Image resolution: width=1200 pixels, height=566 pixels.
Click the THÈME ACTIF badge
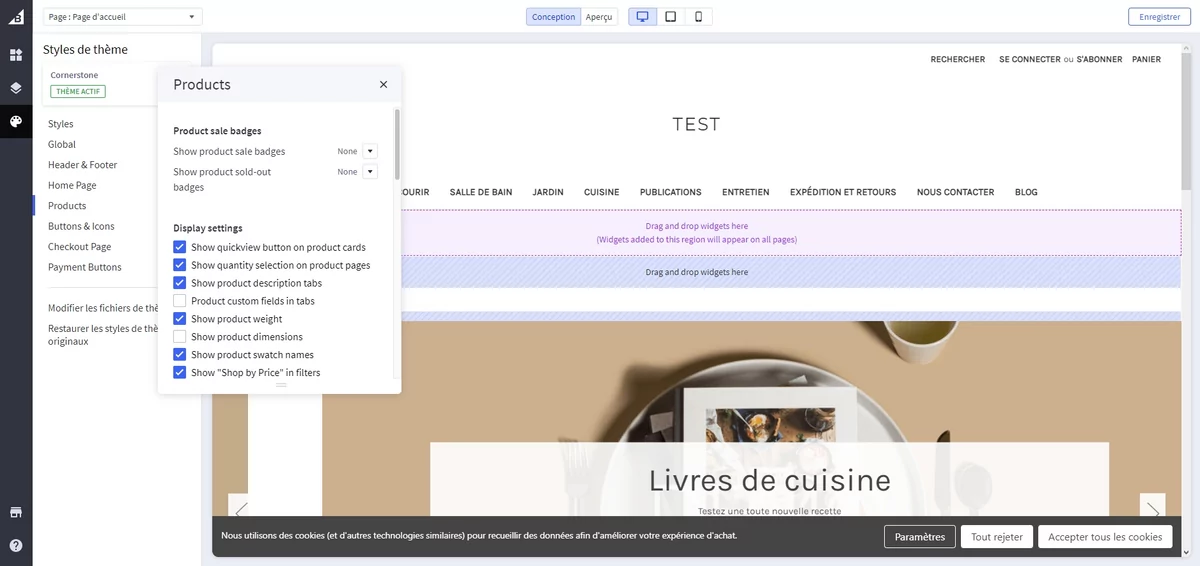[78, 91]
